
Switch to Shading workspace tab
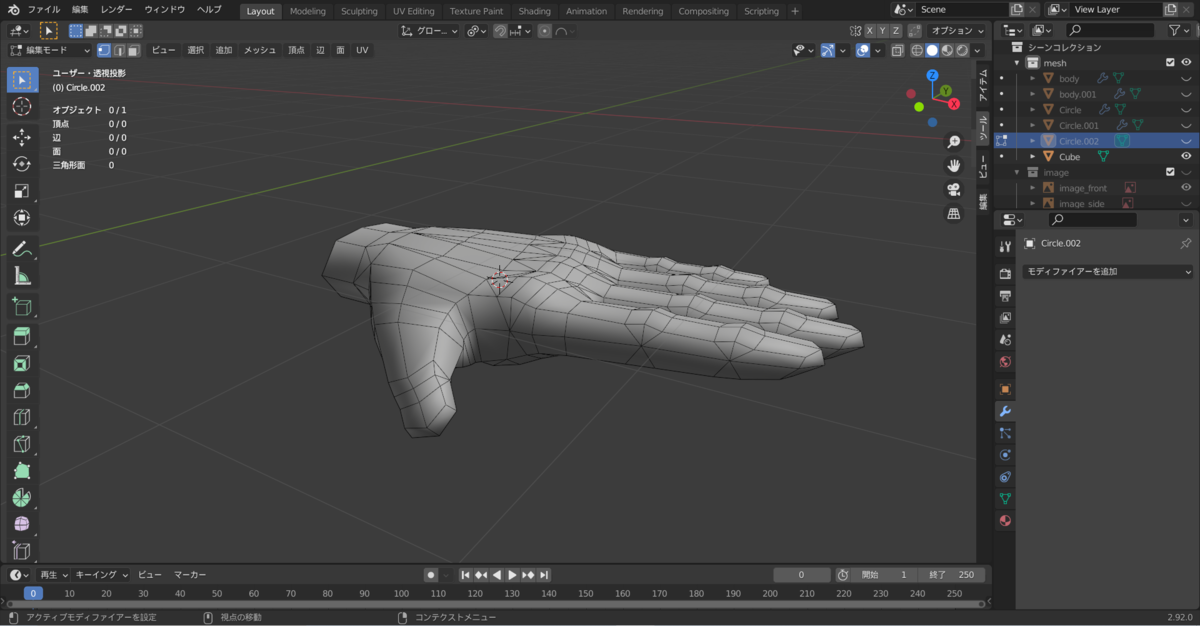(x=534, y=11)
